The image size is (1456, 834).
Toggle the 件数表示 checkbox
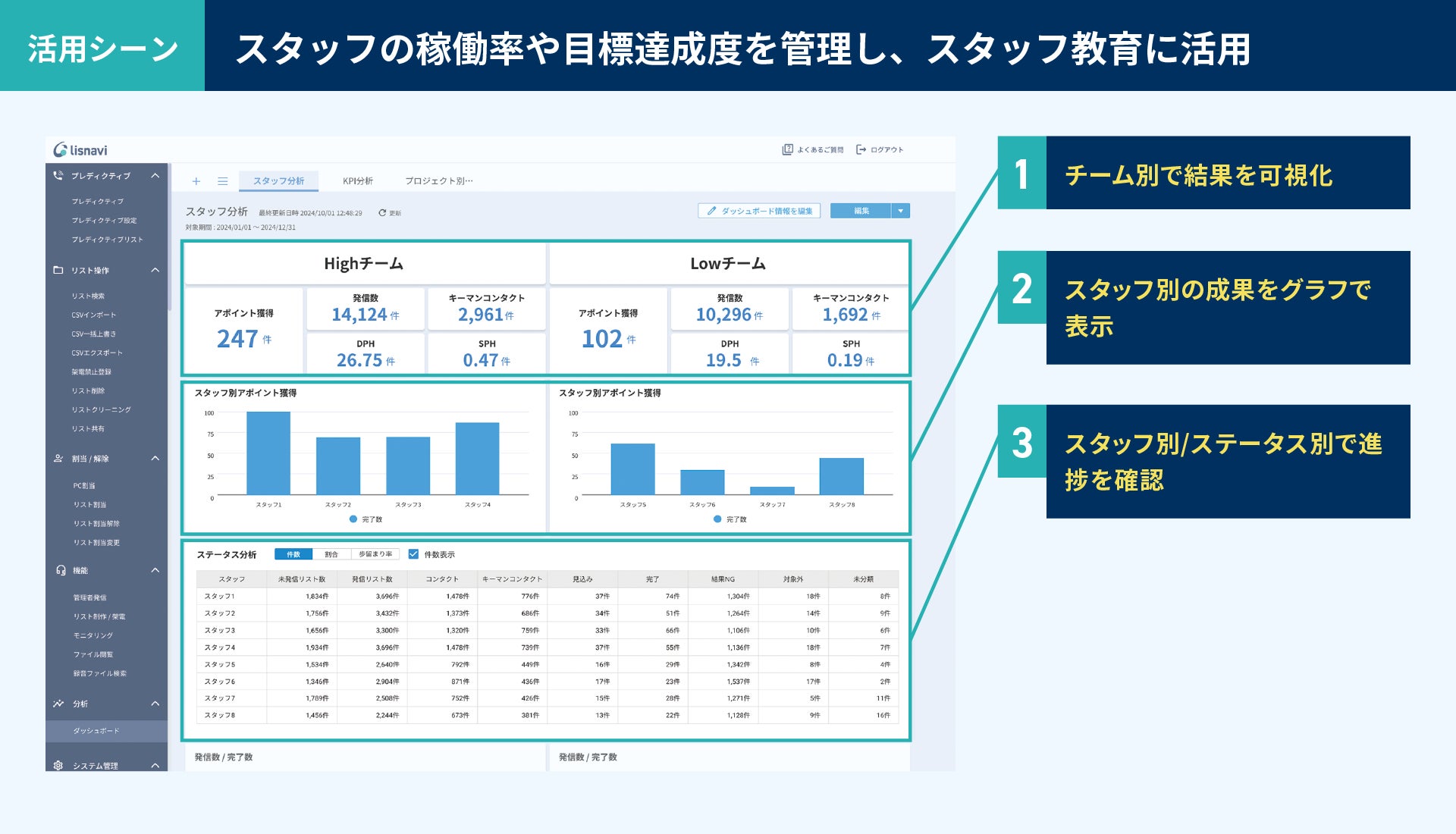click(413, 554)
